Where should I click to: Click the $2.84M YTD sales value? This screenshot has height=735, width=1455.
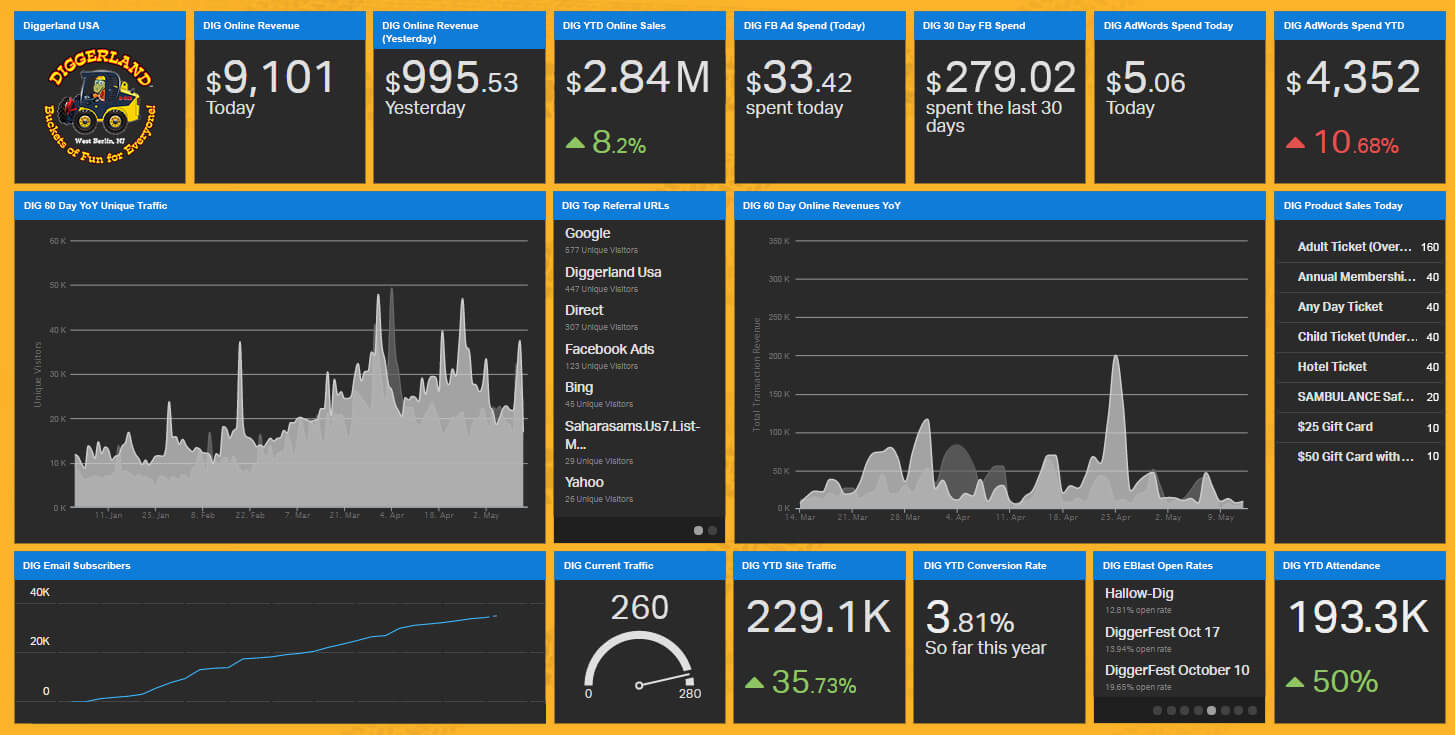[638, 78]
